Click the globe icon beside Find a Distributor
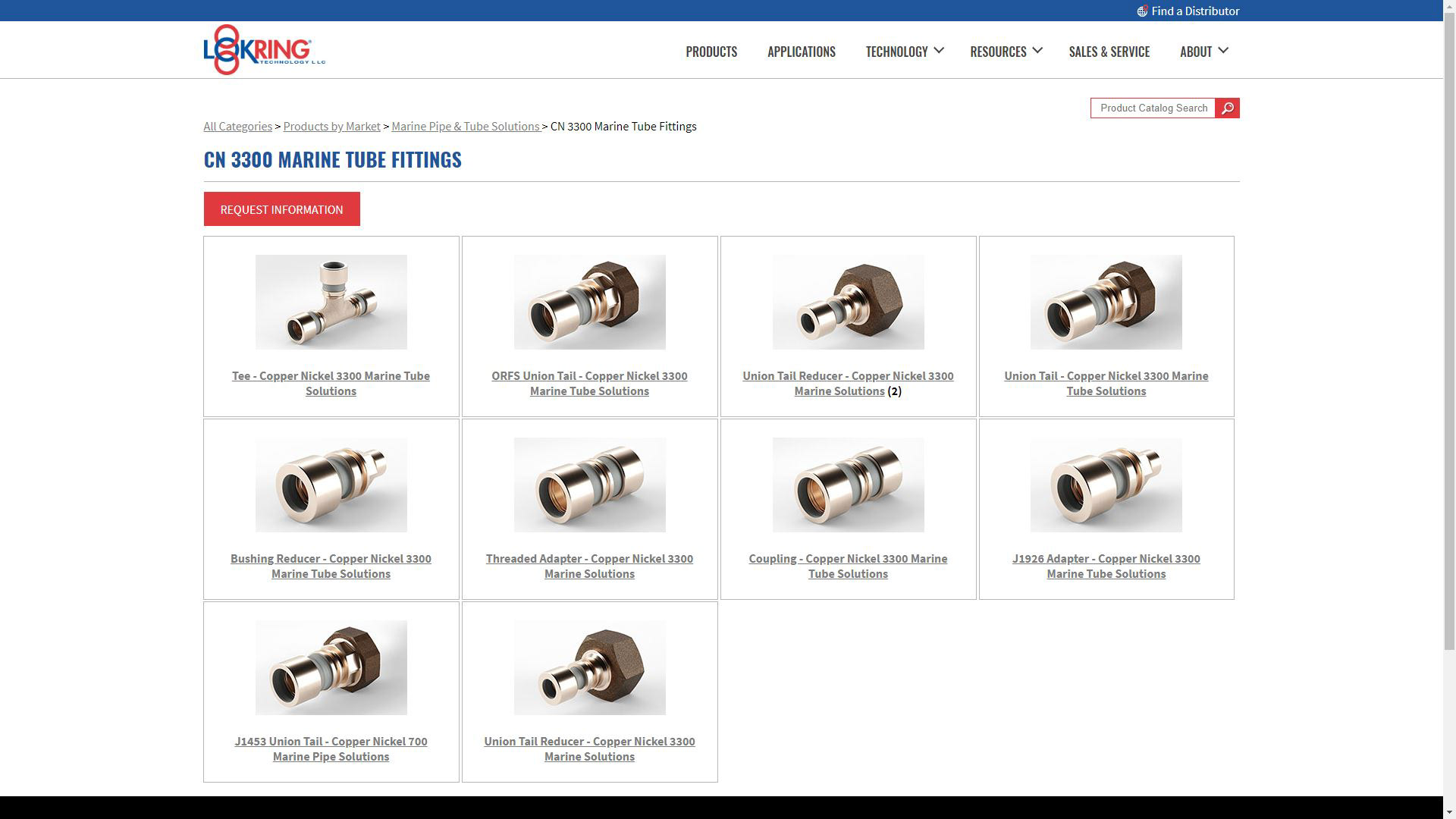 [1142, 11]
